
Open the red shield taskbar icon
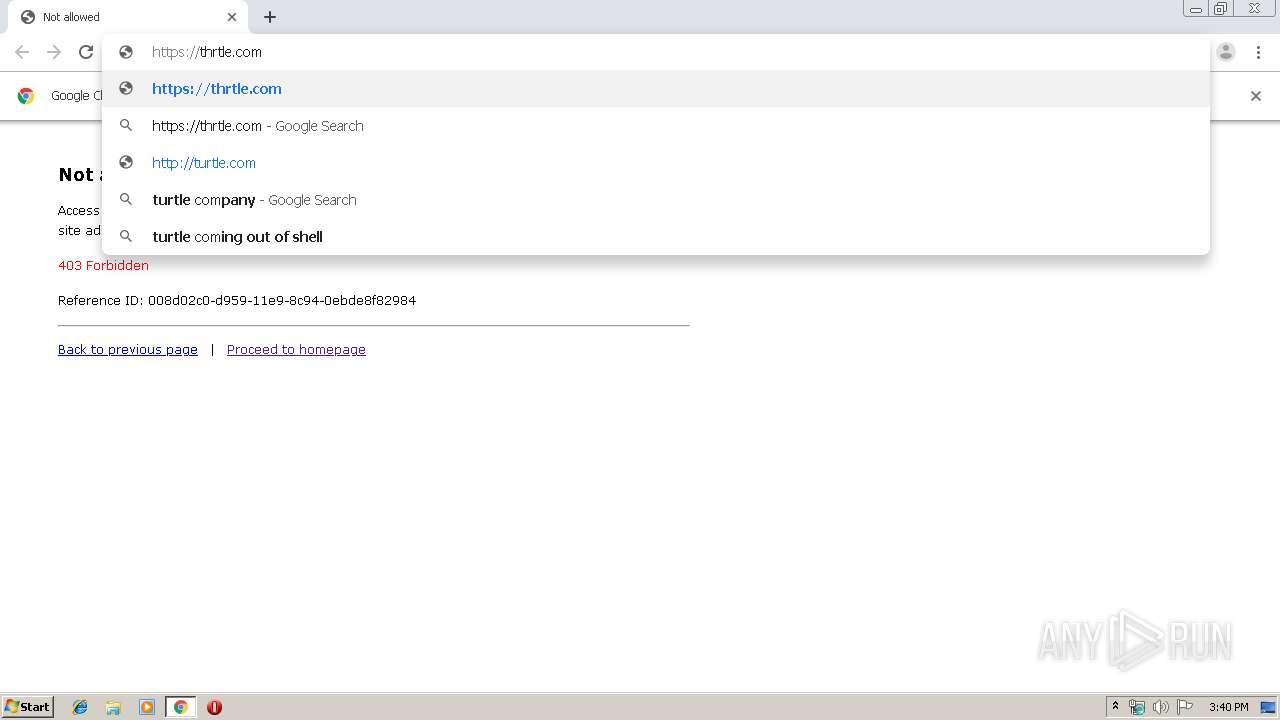point(214,707)
